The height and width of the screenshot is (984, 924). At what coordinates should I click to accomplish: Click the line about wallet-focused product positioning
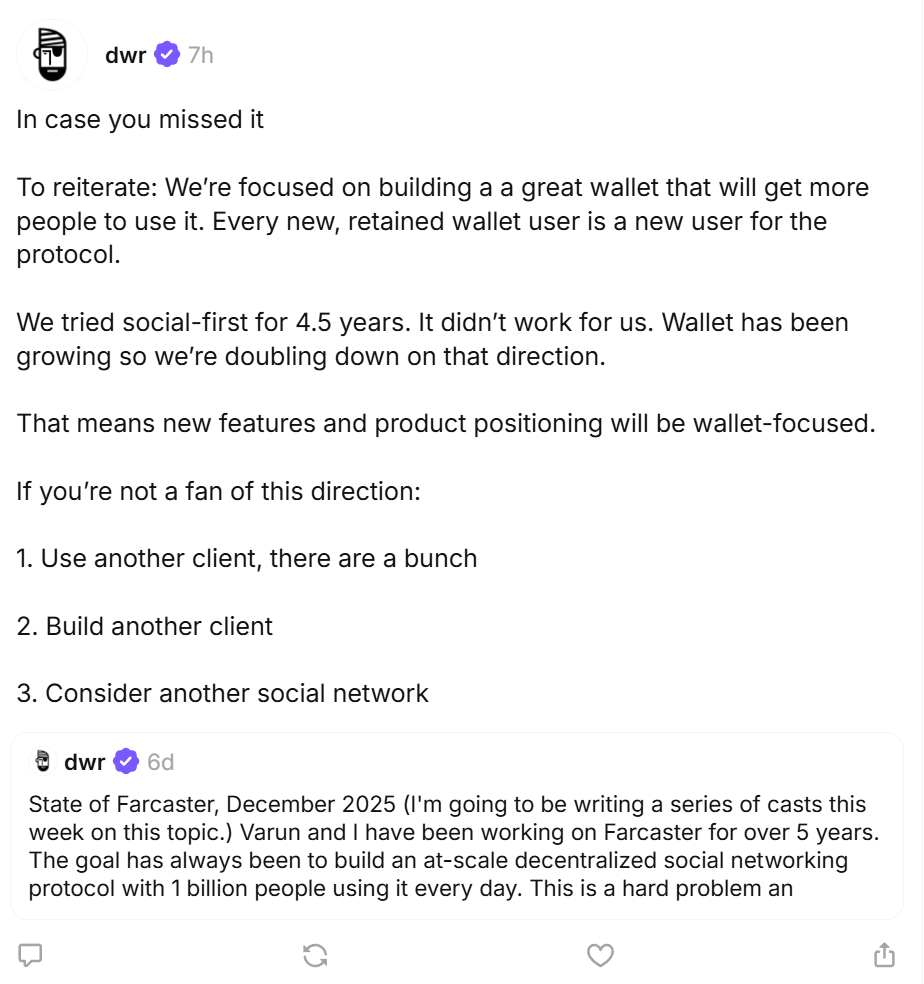pos(446,423)
